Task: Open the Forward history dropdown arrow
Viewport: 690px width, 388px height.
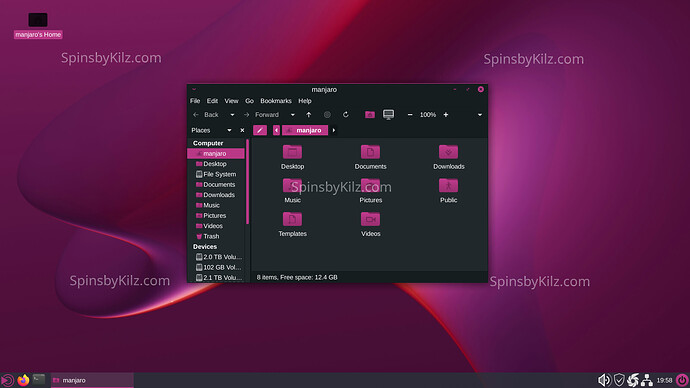Action: tap(293, 115)
